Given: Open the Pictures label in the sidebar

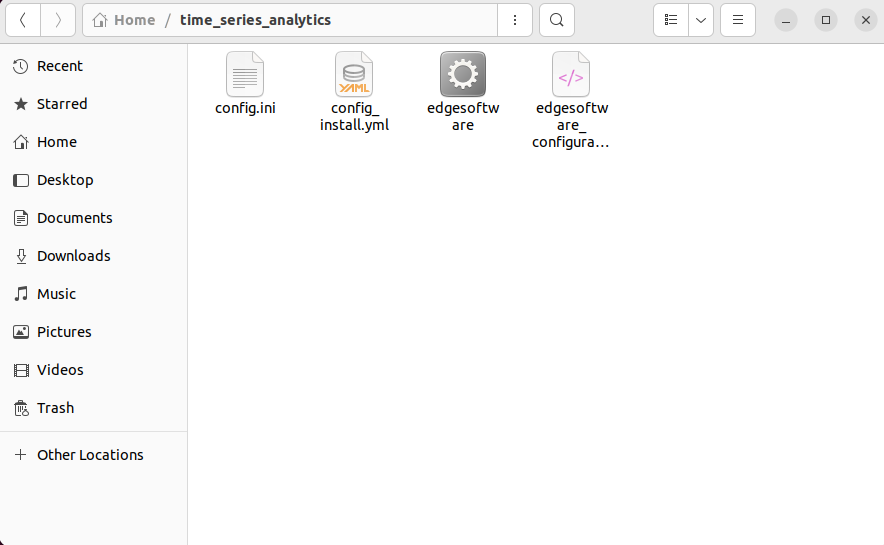Looking at the screenshot, I should [x=64, y=332].
